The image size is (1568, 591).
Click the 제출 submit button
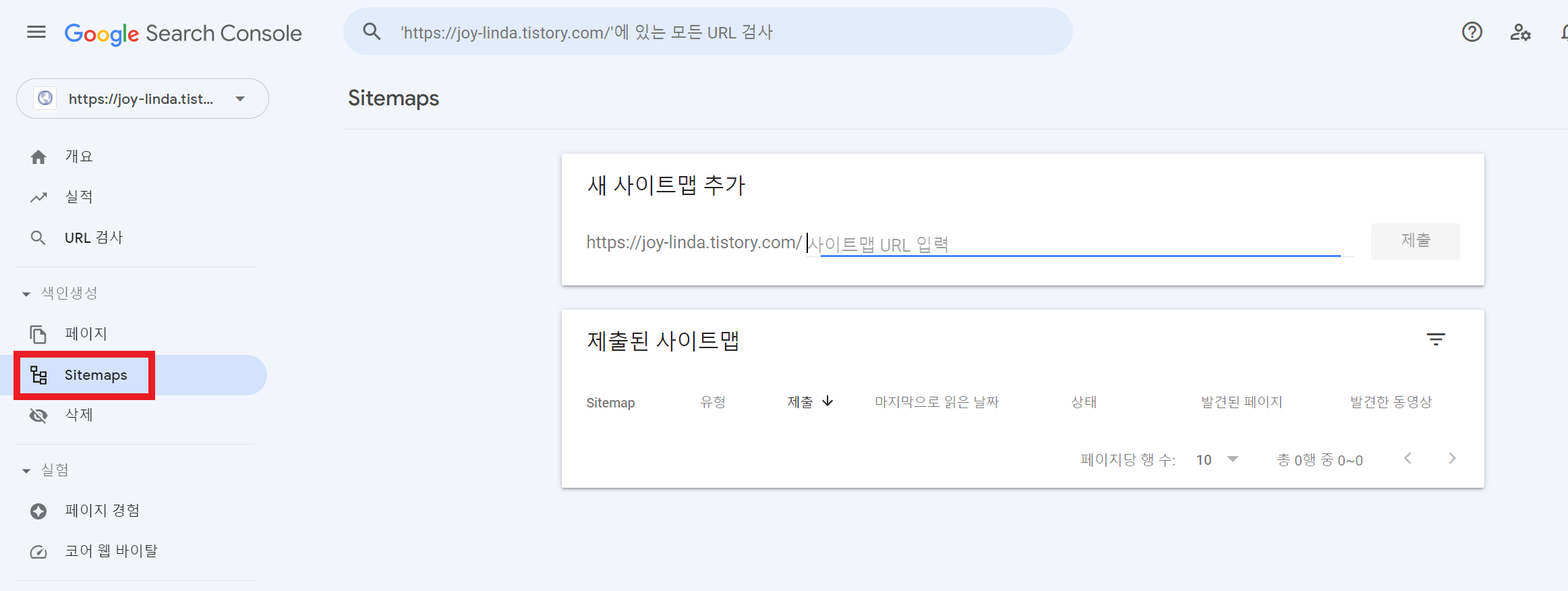[1415, 241]
